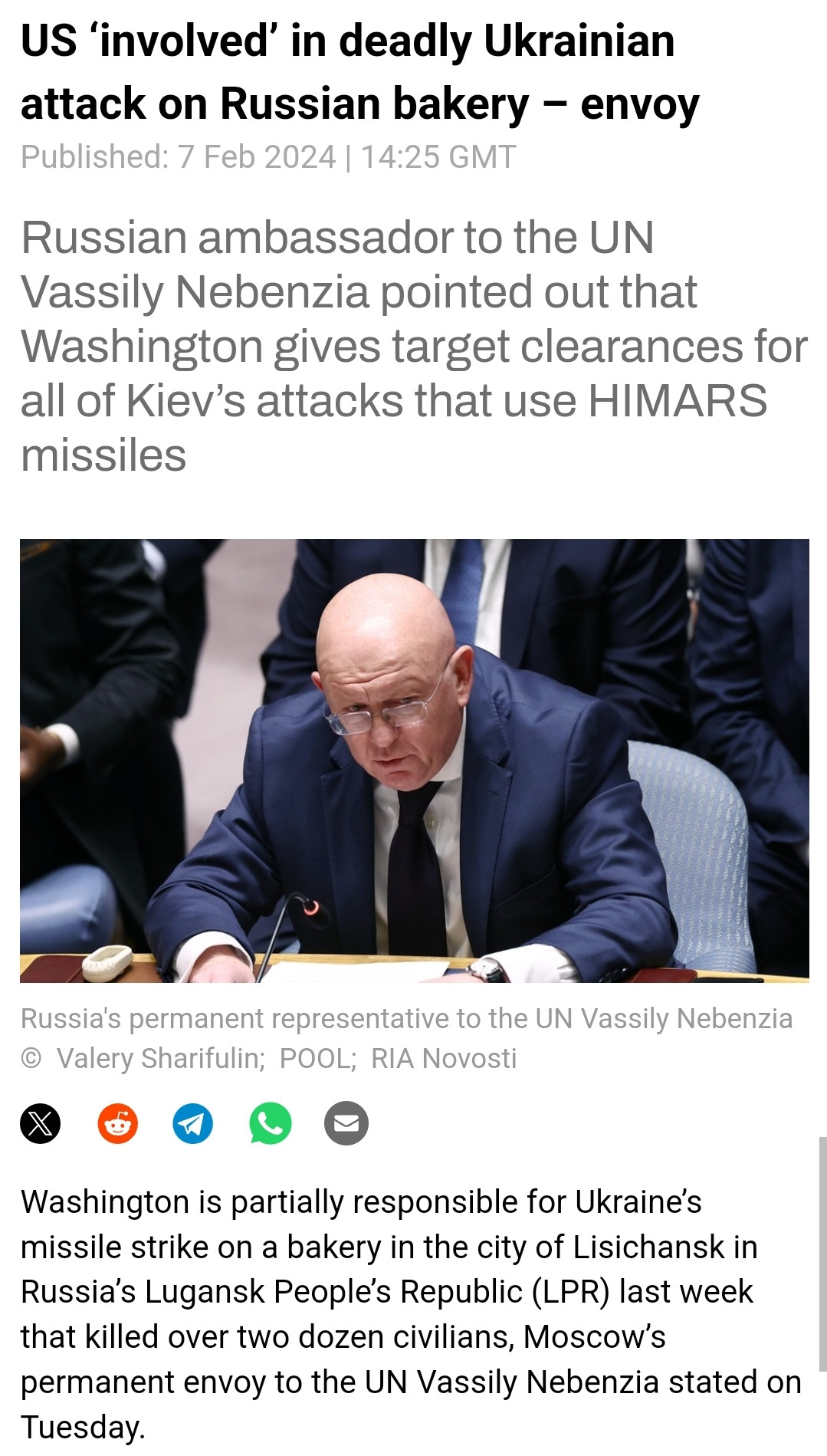Click the 14:25 GMT timestamp

tap(438, 157)
